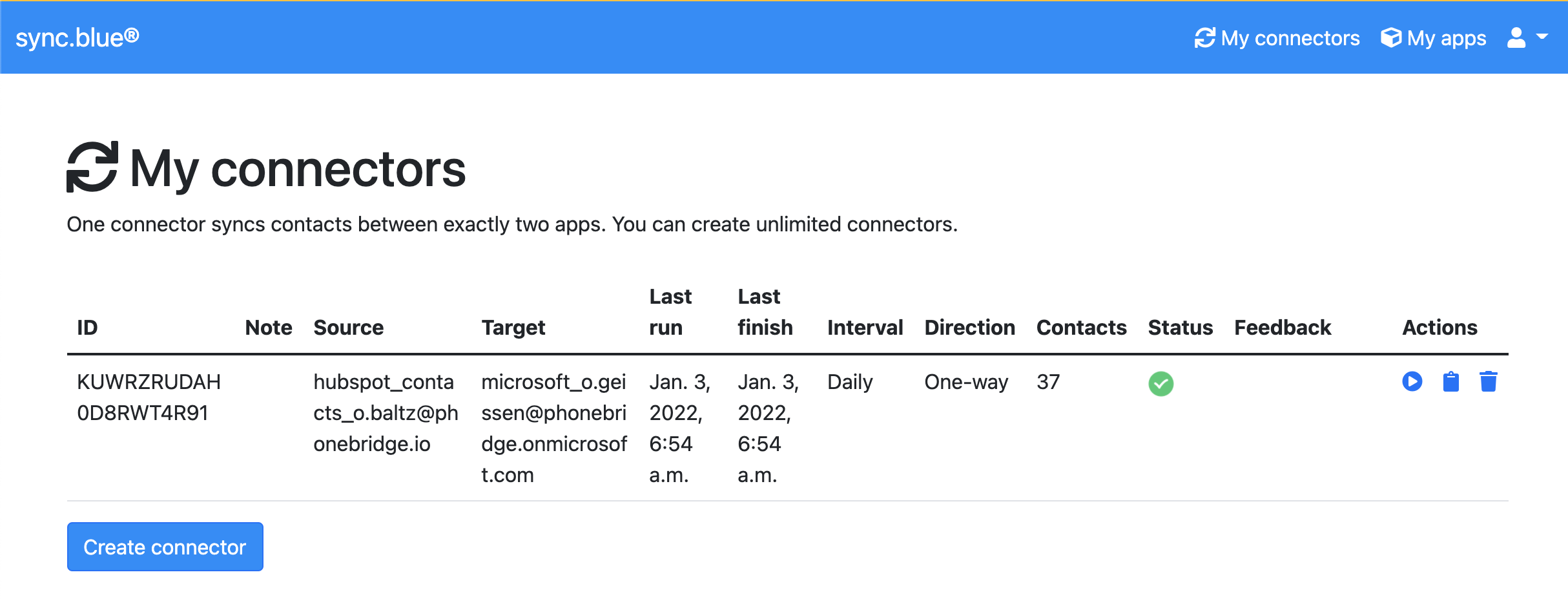This screenshot has height=601, width=1568.
Task: Open My connectors in the navigation bar
Action: click(x=1277, y=38)
